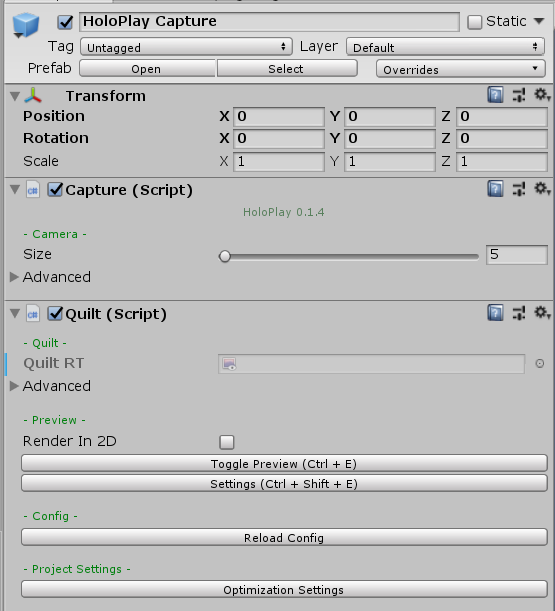Click the render texture icon in Quilt RT
The height and width of the screenshot is (611, 555).
229,364
